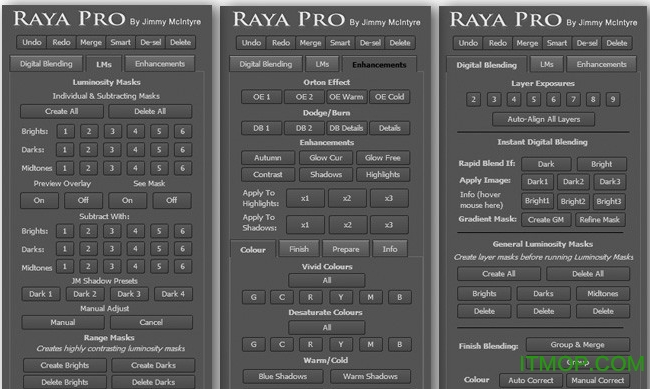Open Enhancements tab in the LMs panel

160,64
